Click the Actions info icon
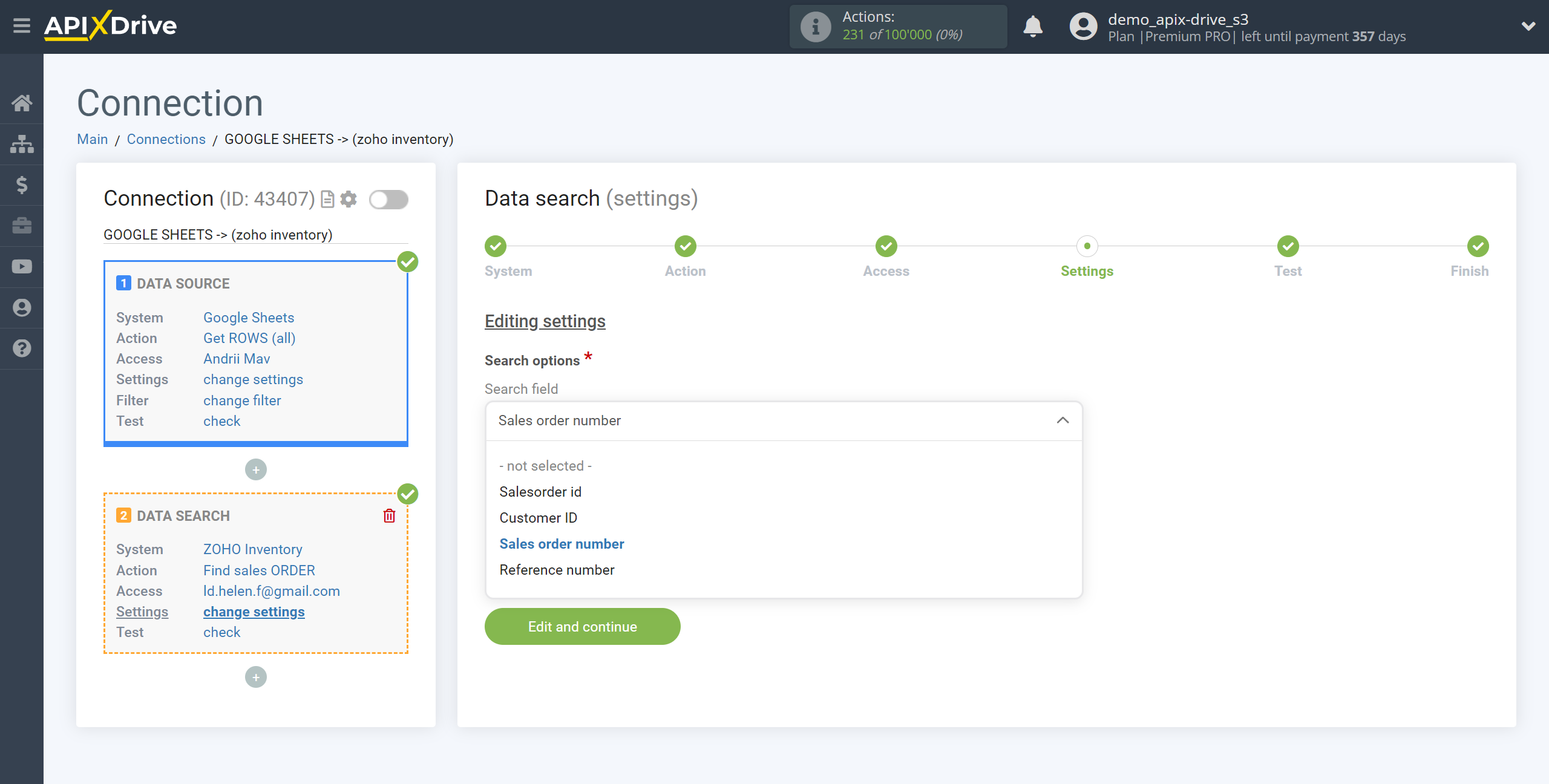 coord(816,27)
